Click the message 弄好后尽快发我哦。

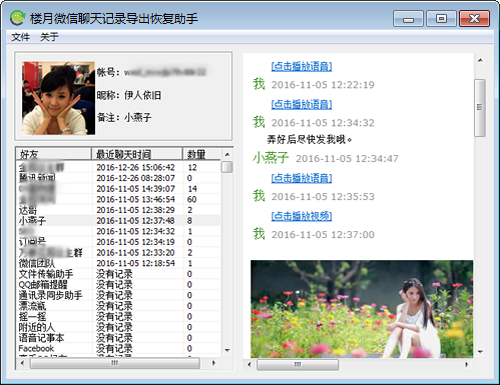click(309, 139)
